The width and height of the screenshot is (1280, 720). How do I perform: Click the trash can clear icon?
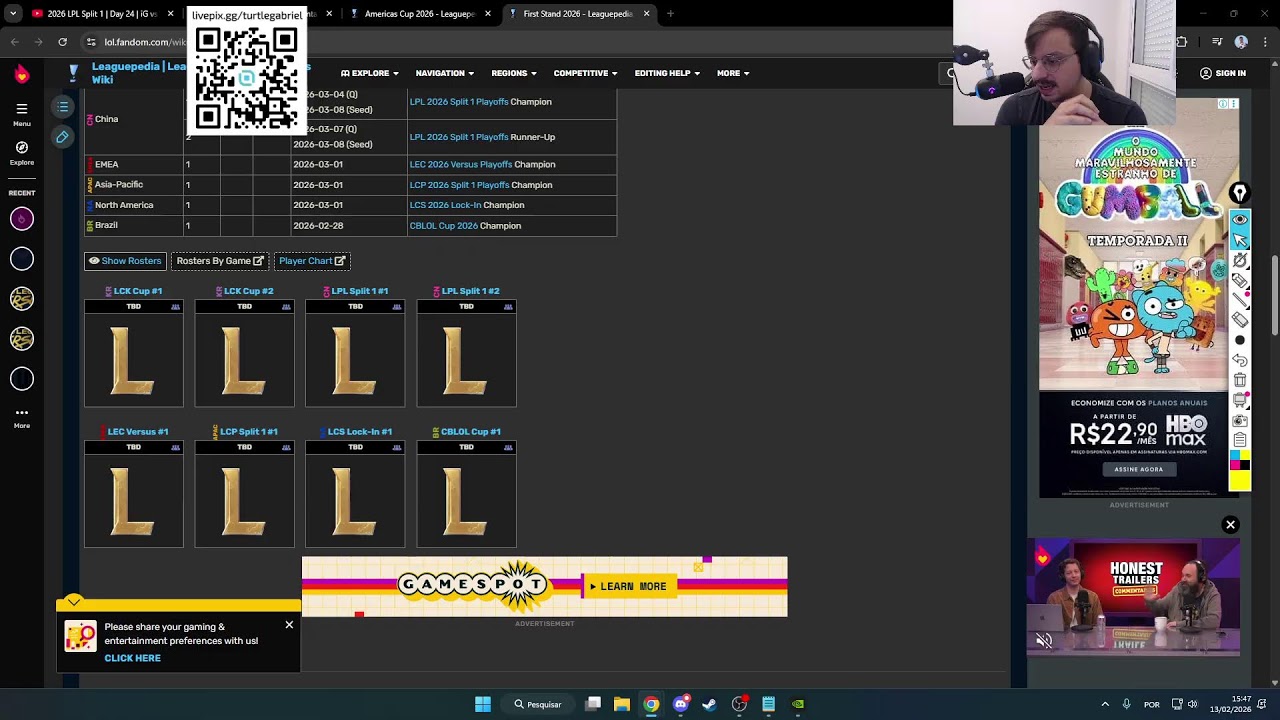coord(1240,380)
